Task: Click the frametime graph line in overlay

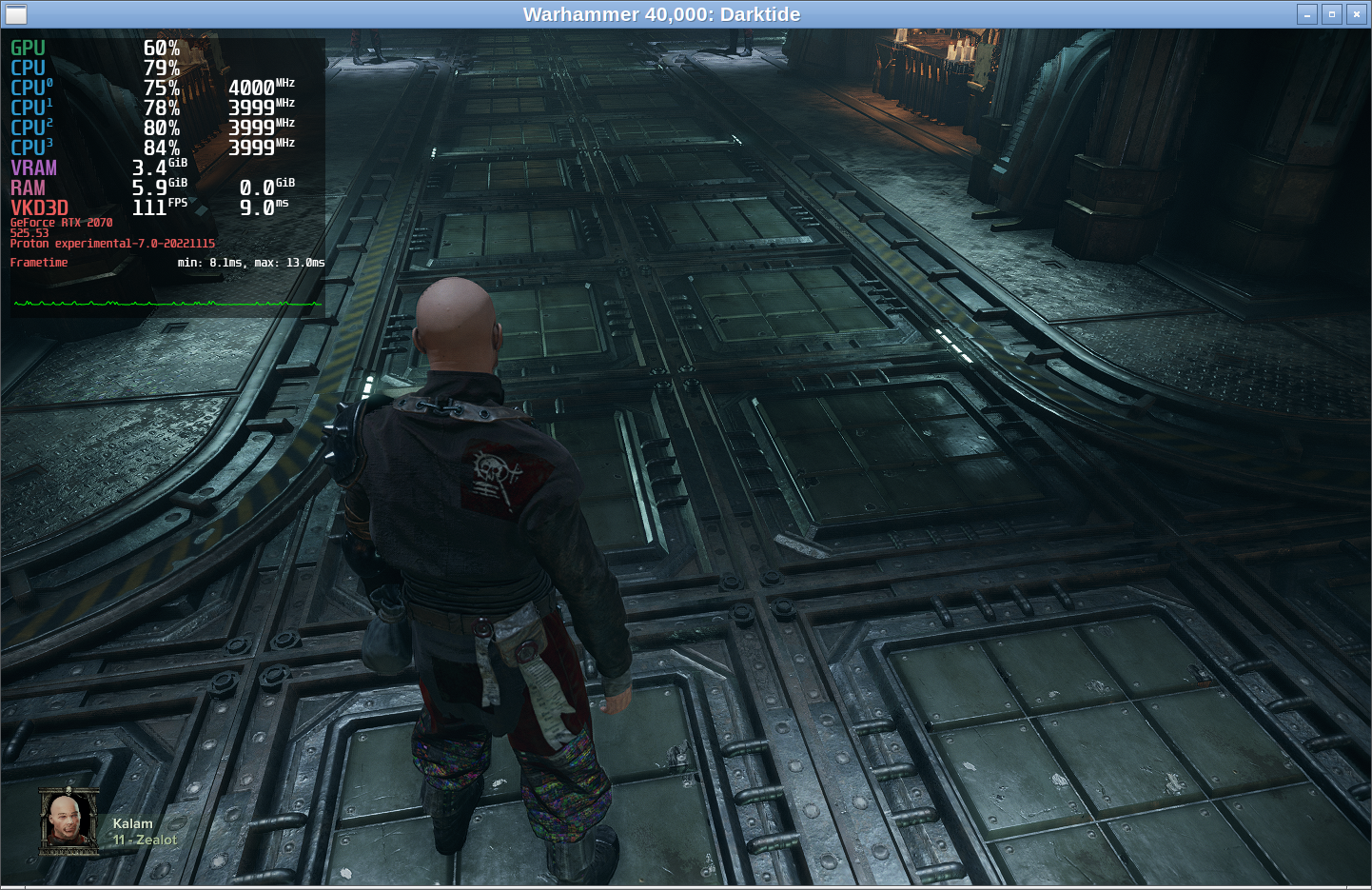Action: coord(167,304)
